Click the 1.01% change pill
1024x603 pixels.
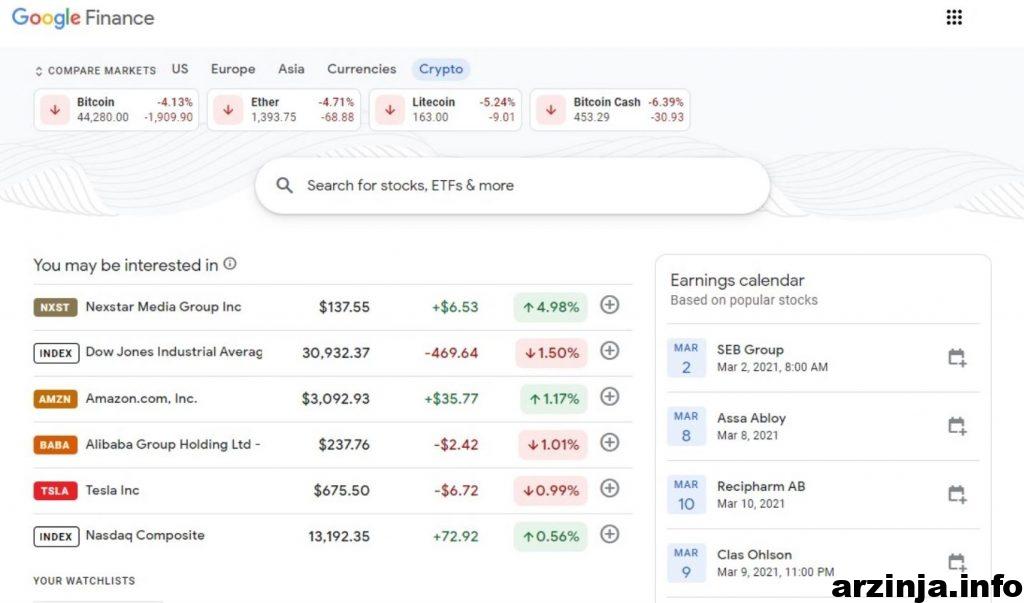553,444
